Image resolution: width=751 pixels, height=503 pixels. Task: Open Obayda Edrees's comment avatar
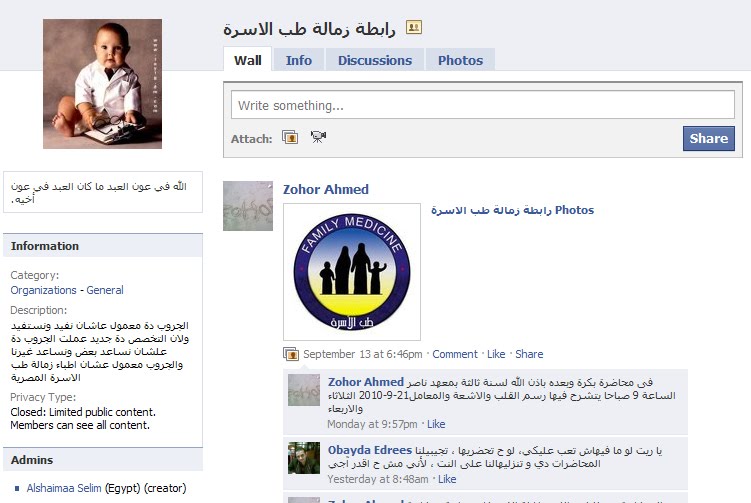[x=304, y=458]
